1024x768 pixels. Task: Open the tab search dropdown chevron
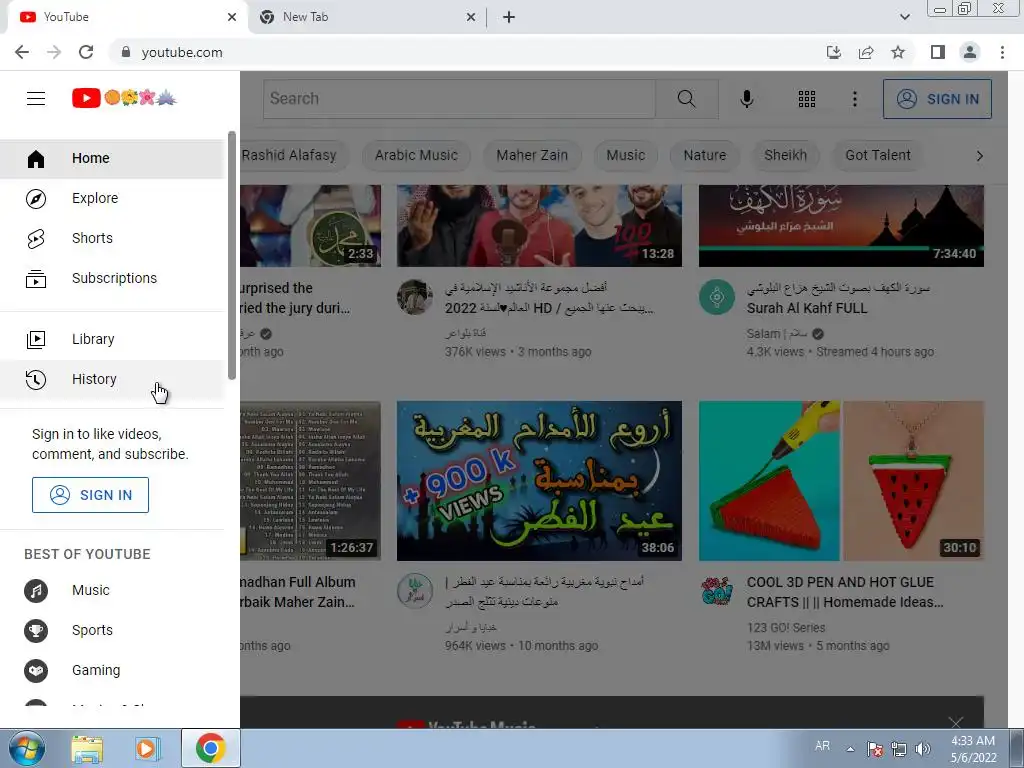[x=904, y=17]
